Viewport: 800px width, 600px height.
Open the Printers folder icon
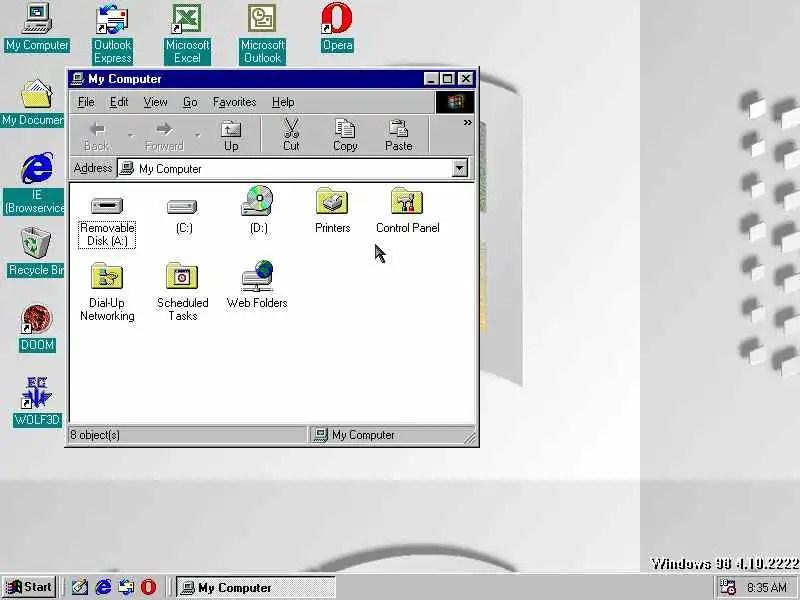point(332,201)
